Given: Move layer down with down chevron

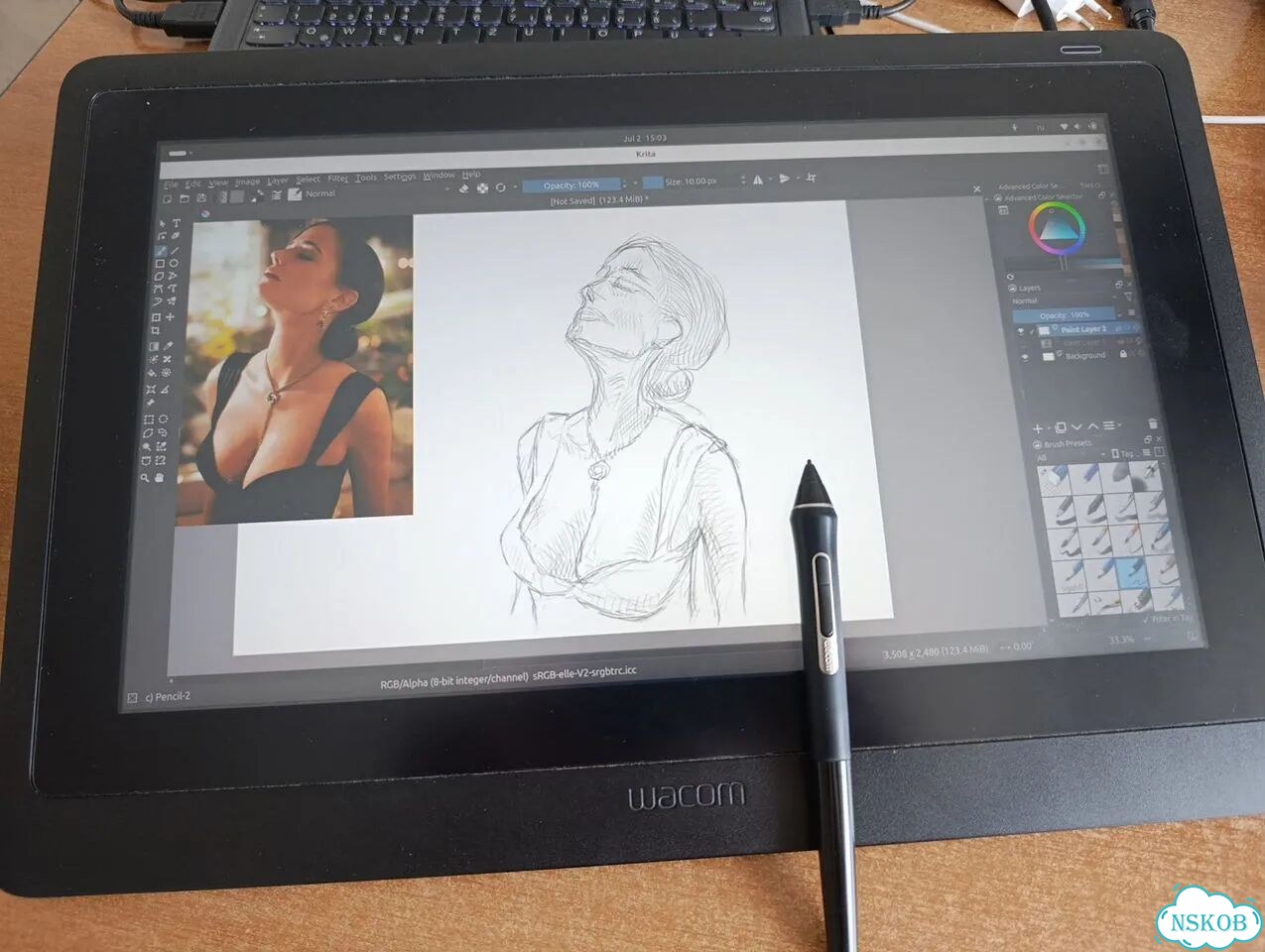Looking at the screenshot, I should 1076,426.
